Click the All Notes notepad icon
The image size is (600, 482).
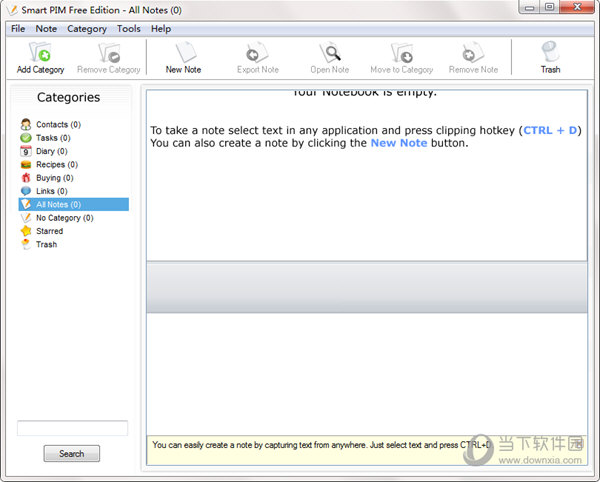pyautogui.click(x=26, y=204)
